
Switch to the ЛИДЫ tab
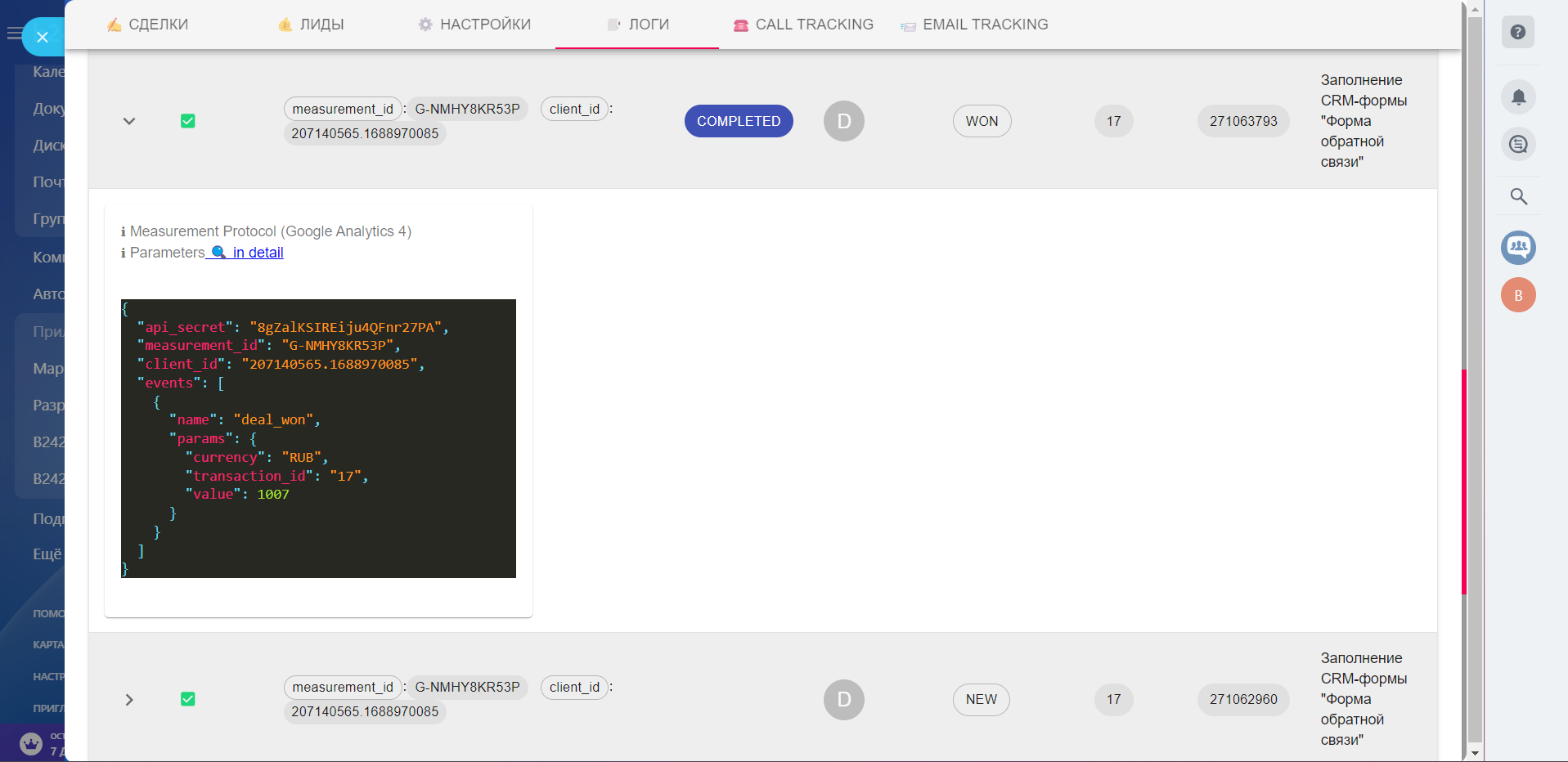click(x=311, y=25)
